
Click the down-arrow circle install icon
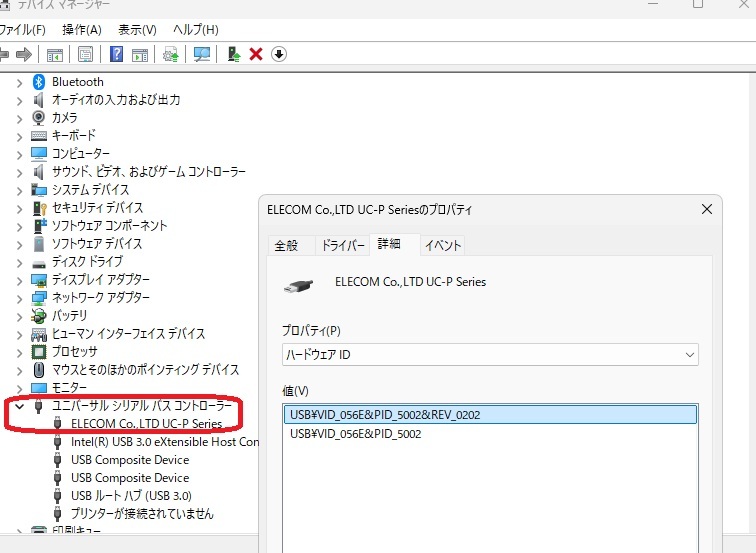279,54
